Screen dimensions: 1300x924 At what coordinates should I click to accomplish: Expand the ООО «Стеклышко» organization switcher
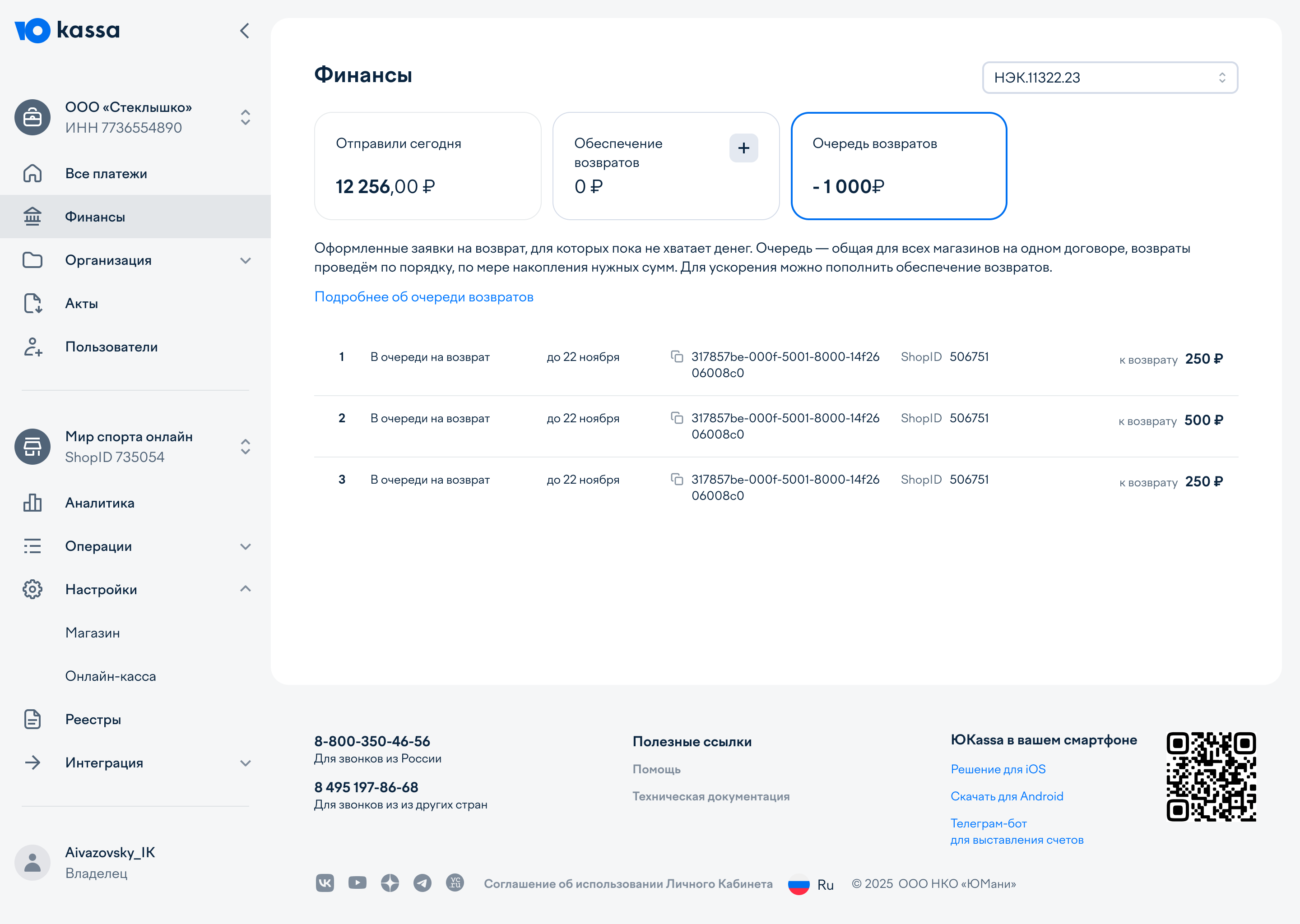(245, 117)
